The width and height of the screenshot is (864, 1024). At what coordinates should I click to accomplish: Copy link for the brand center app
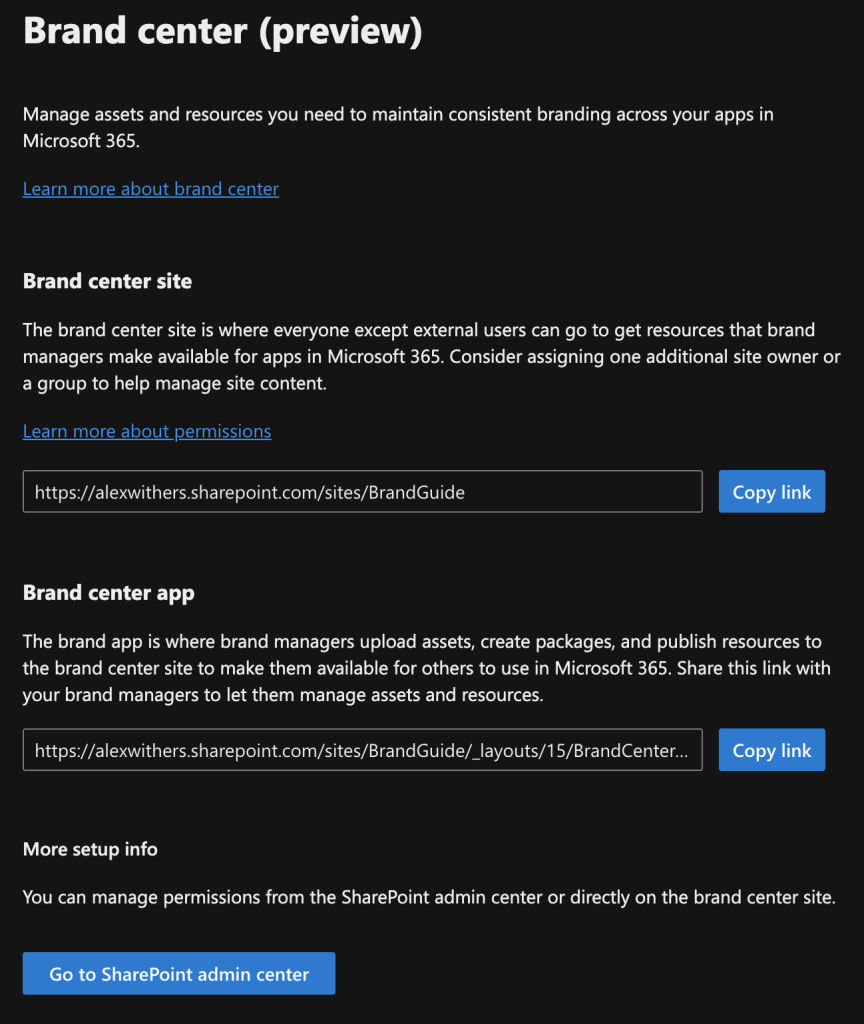coord(771,750)
